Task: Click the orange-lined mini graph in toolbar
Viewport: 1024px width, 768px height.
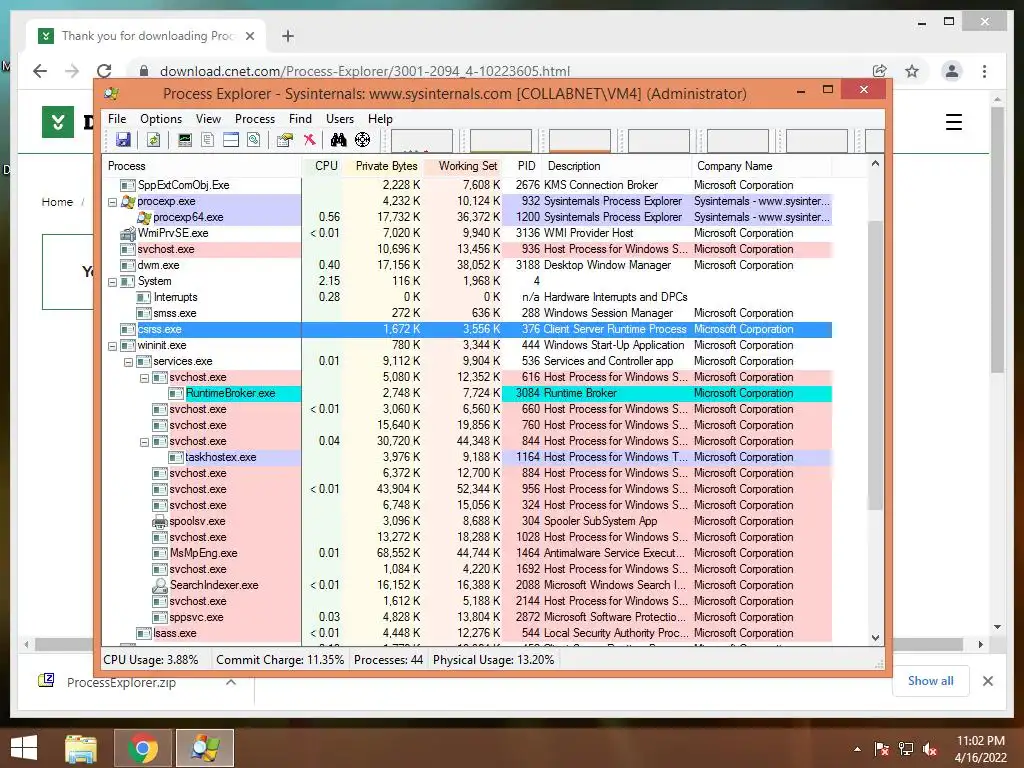Action: tap(579, 140)
